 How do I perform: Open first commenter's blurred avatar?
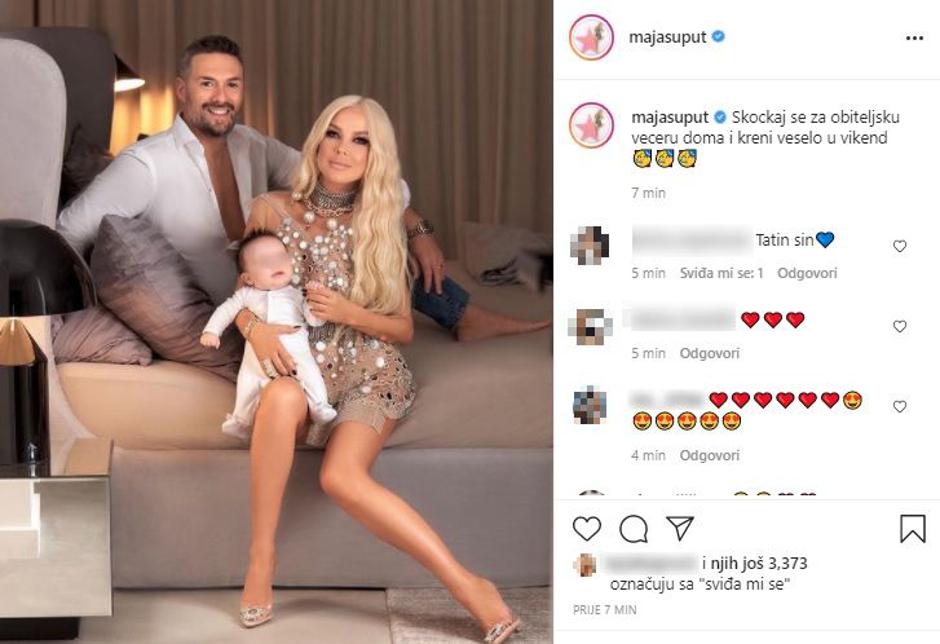click(589, 246)
